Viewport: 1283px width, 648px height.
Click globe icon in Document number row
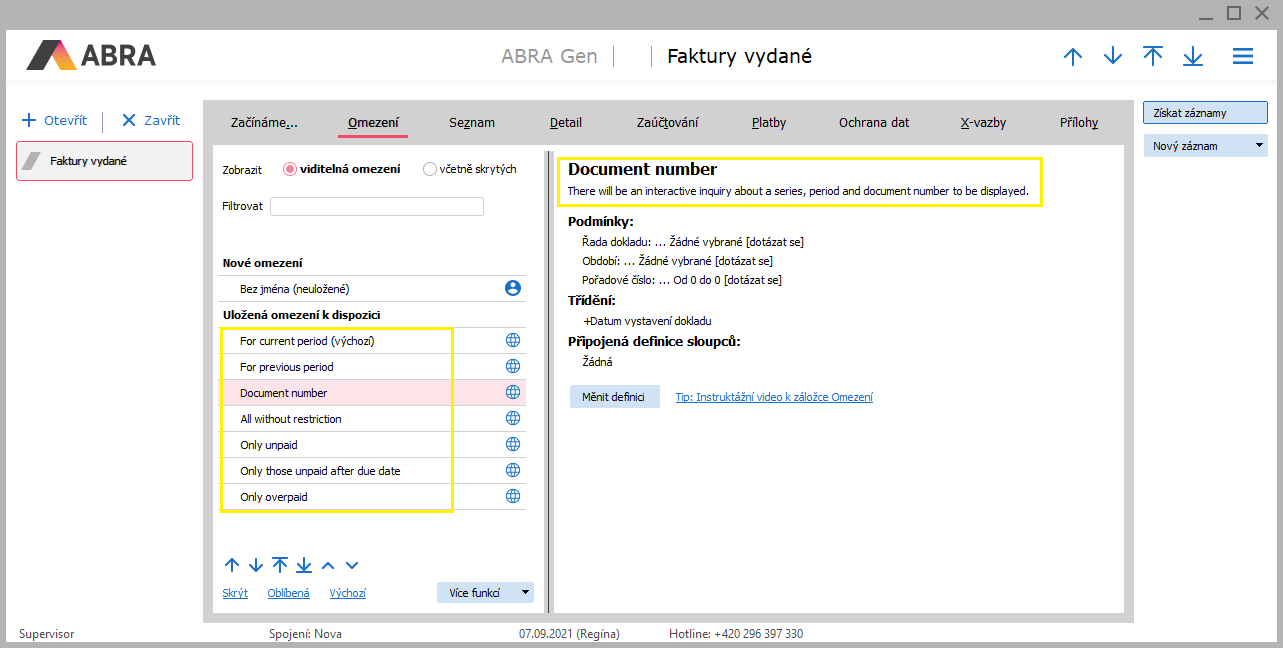(513, 392)
